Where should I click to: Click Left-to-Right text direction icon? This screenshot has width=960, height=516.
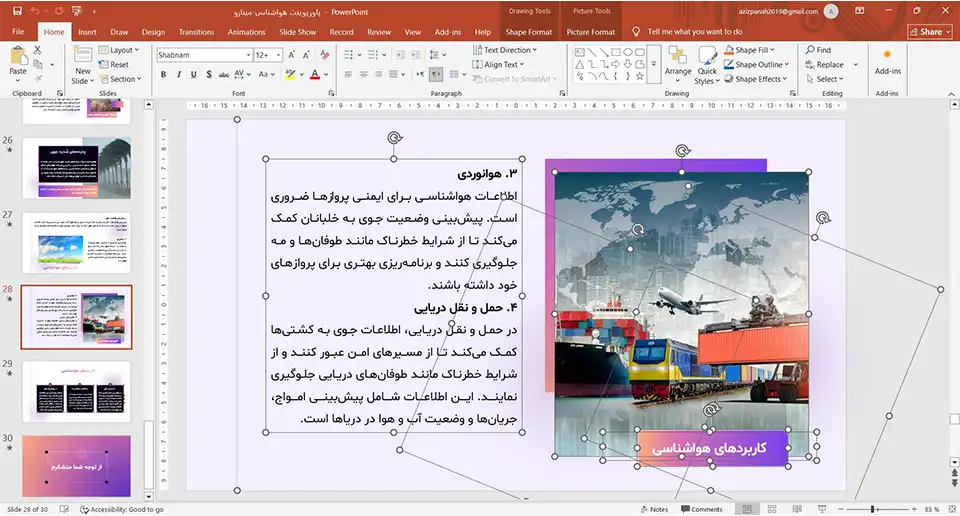[420, 74]
